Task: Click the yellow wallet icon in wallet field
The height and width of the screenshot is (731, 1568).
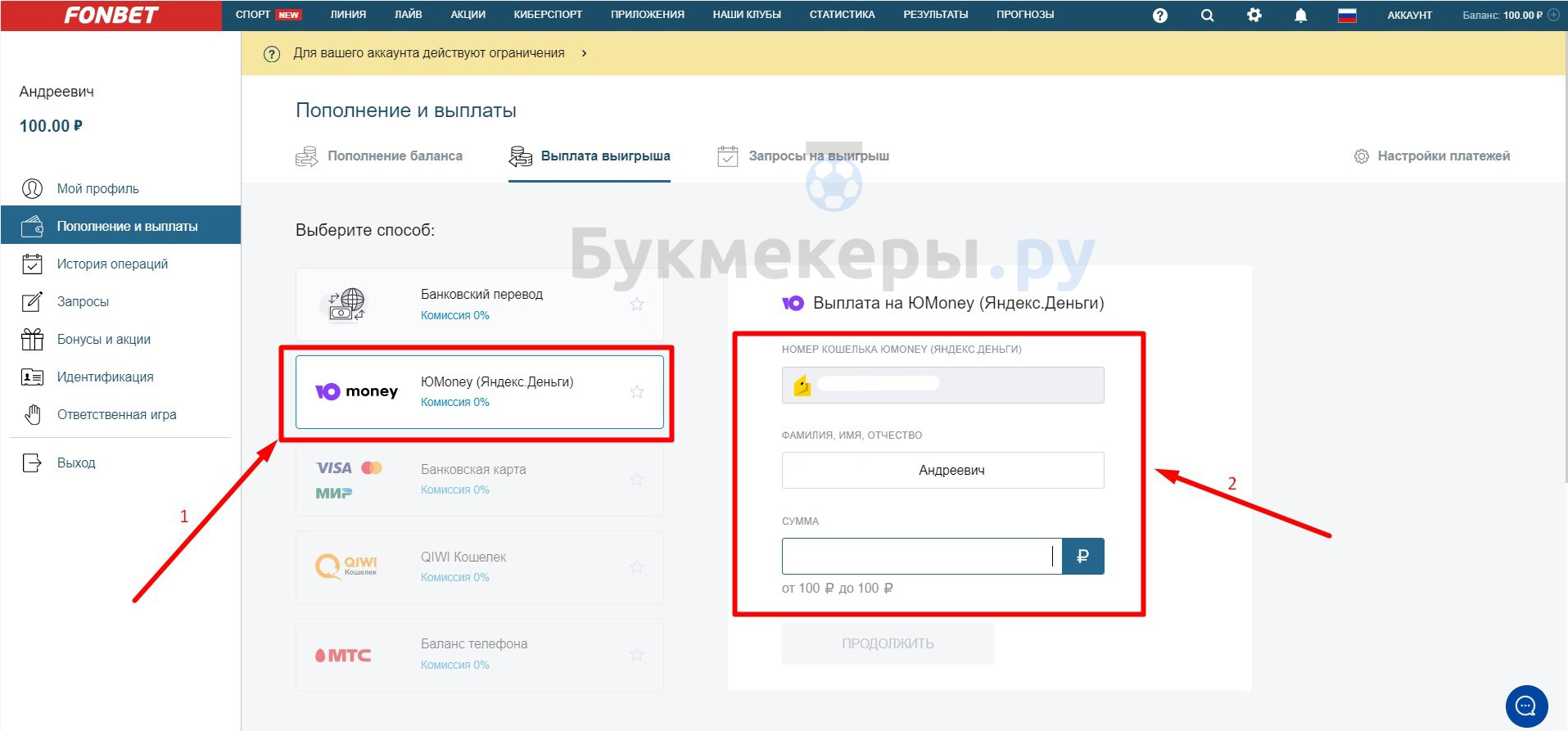Action: point(802,385)
